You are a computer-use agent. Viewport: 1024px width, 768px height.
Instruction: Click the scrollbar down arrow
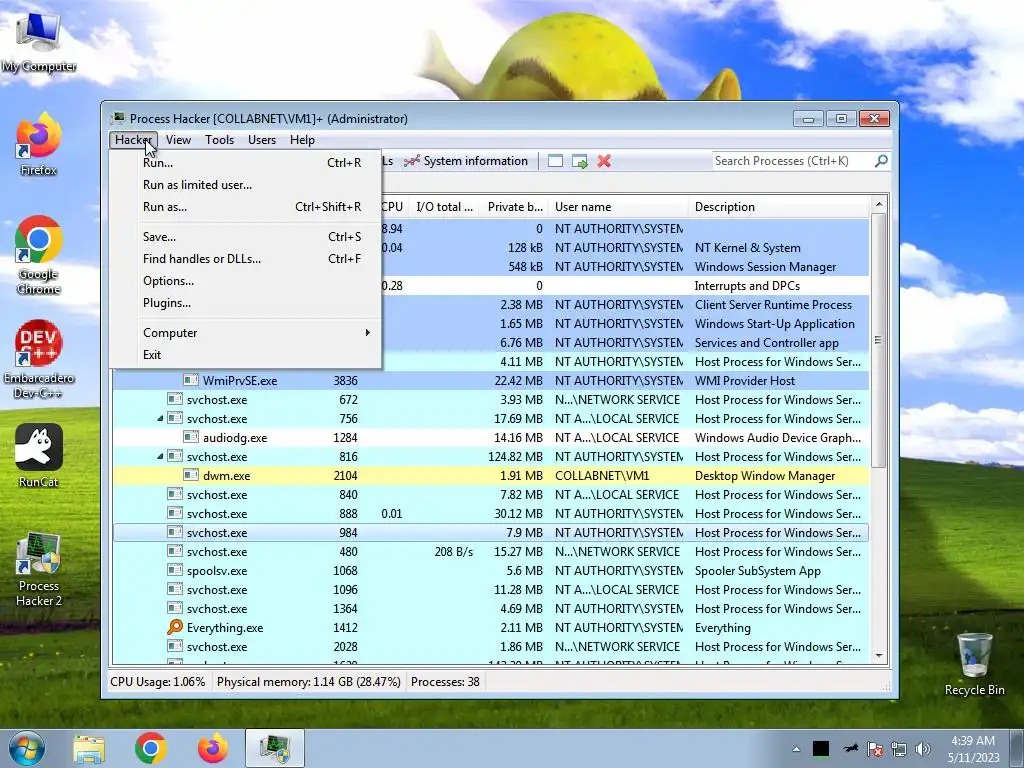pyautogui.click(x=878, y=656)
